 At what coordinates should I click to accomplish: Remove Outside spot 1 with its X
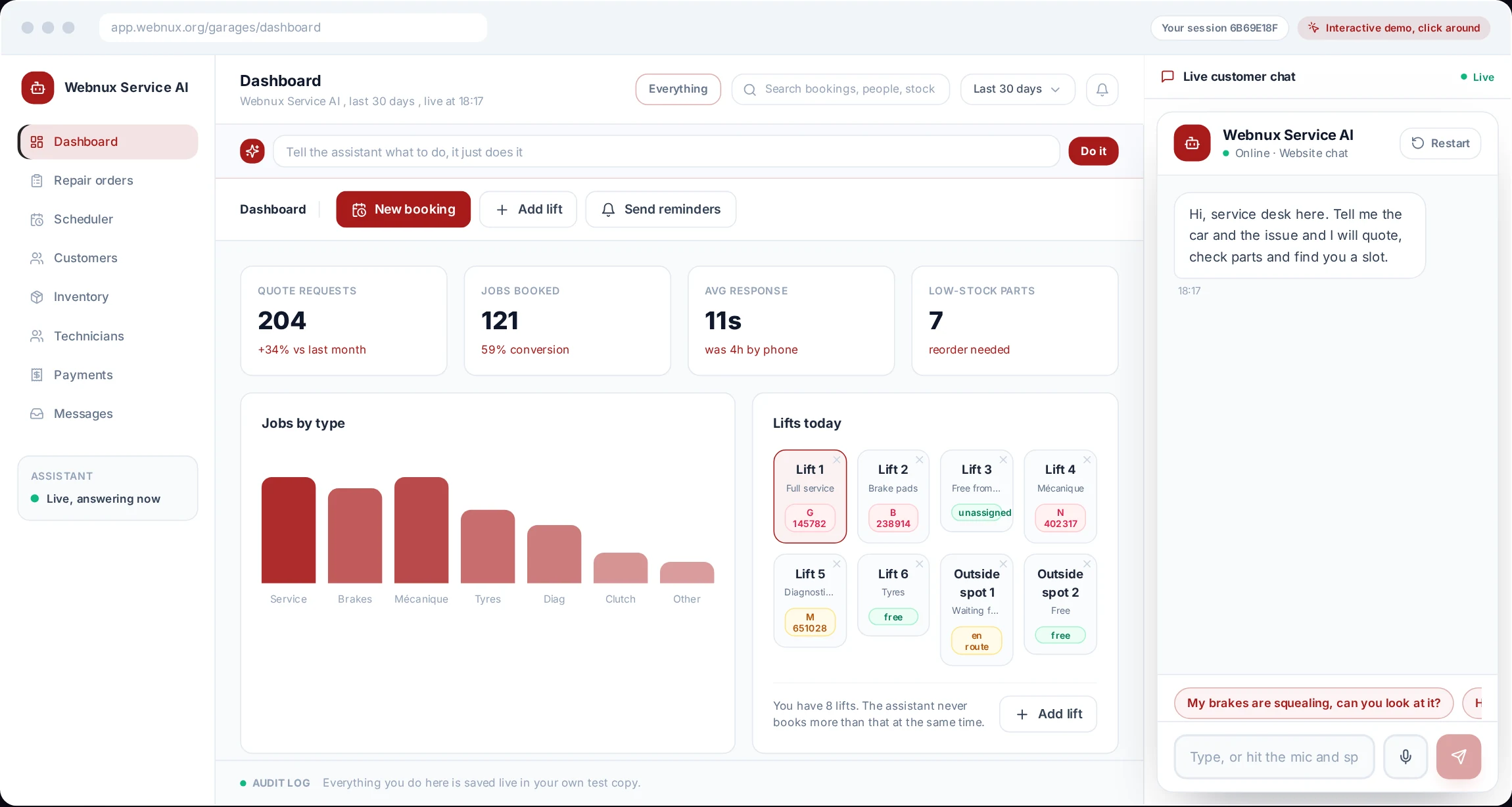tap(1003, 564)
